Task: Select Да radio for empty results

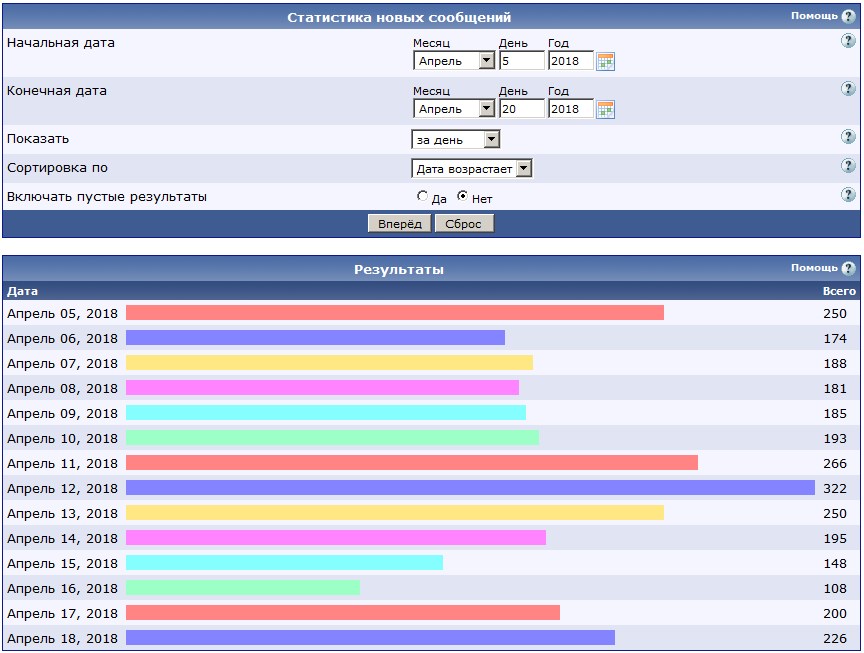Action: click(x=423, y=197)
